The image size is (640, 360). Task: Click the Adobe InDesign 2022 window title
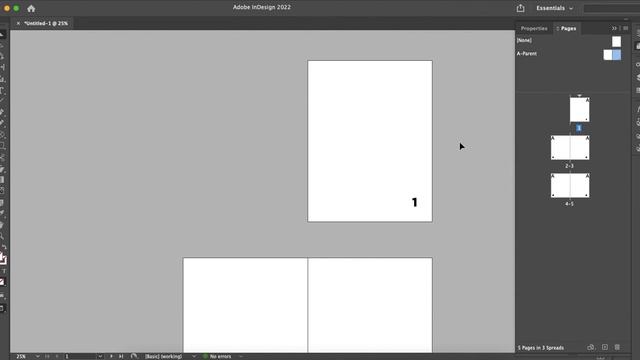pyautogui.click(x=262, y=7)
